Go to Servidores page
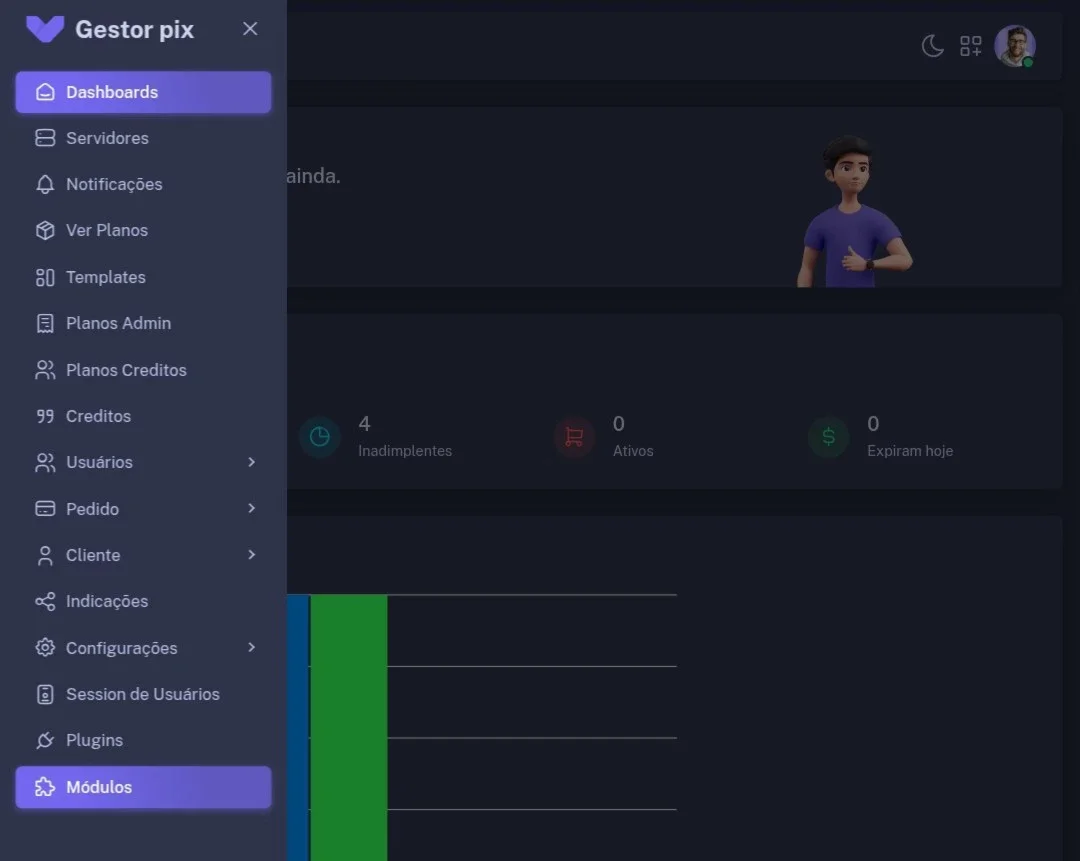This screenshot has height=861, width=1080. point(143,138)
